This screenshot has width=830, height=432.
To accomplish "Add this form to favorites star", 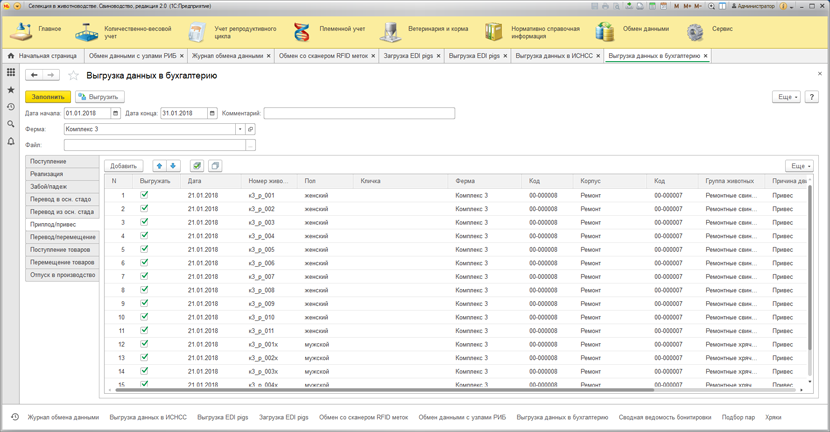I will coord(73,75).
